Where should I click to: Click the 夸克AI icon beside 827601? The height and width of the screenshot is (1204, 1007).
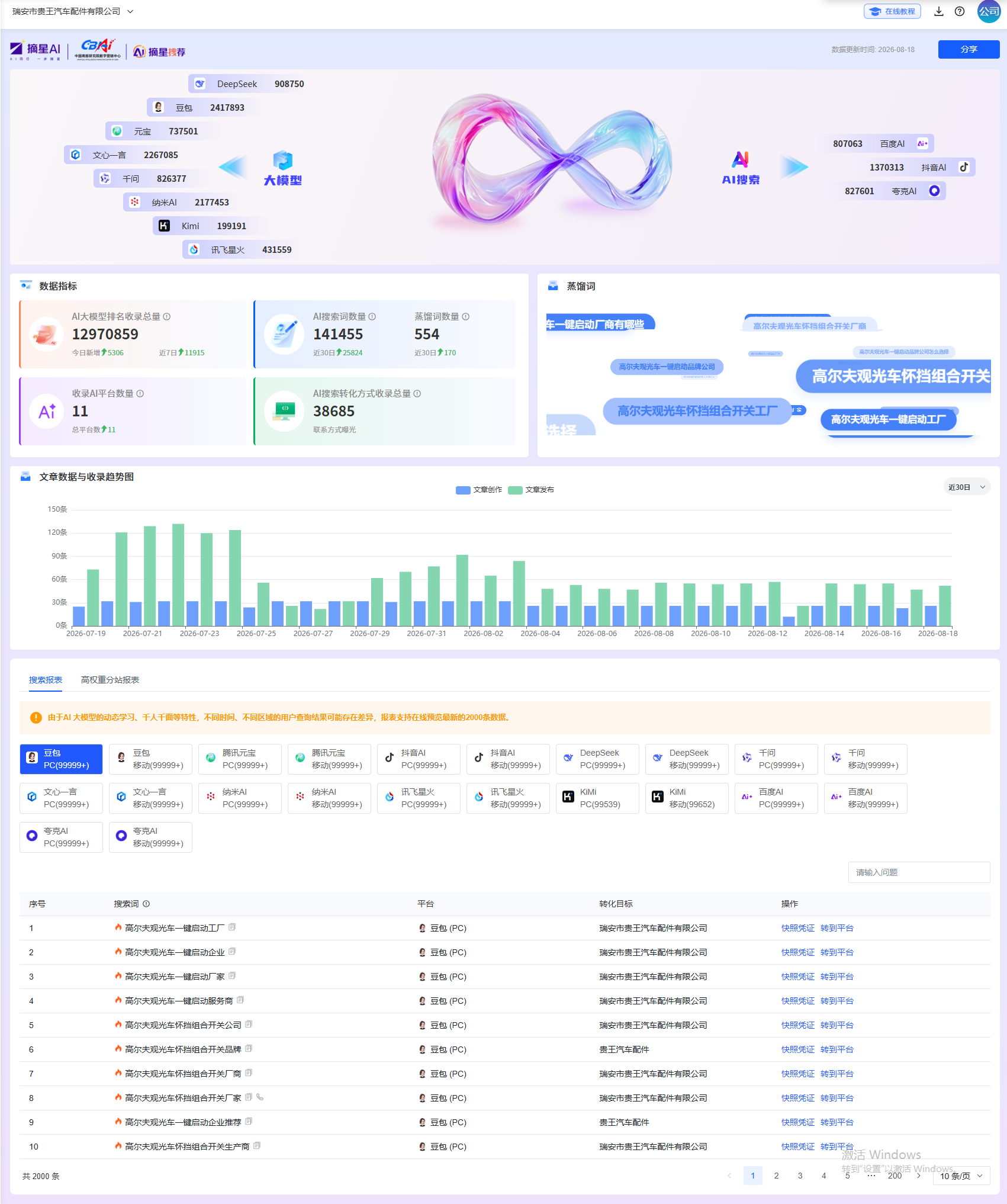click(x=935, y=191)
